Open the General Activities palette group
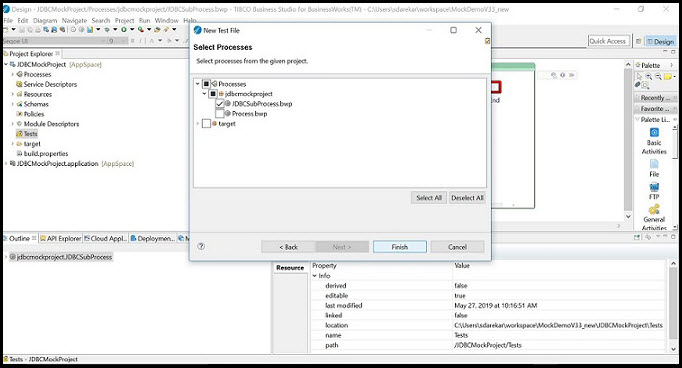The width and height of the screenshot is (682, 368). point(654,217)
